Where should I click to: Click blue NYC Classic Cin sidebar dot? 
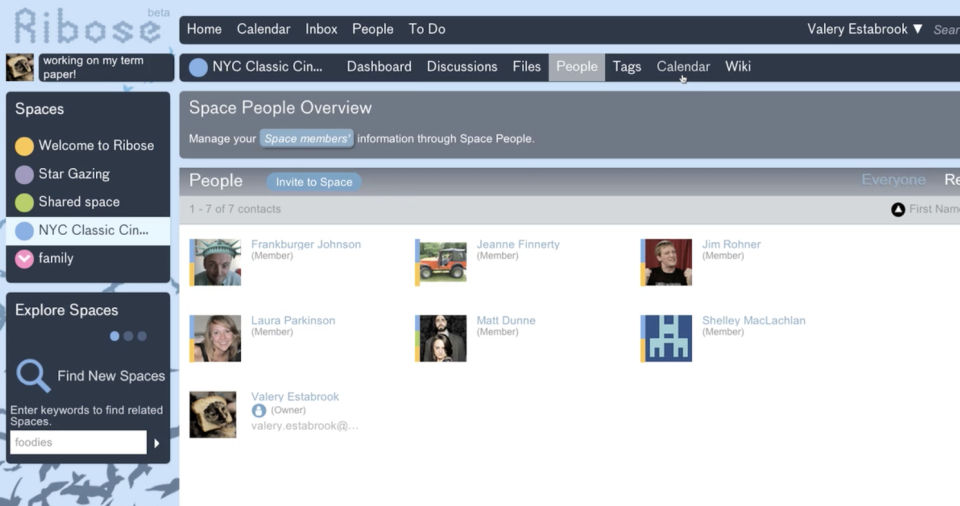pyautogui.click(x=24, y=231)
